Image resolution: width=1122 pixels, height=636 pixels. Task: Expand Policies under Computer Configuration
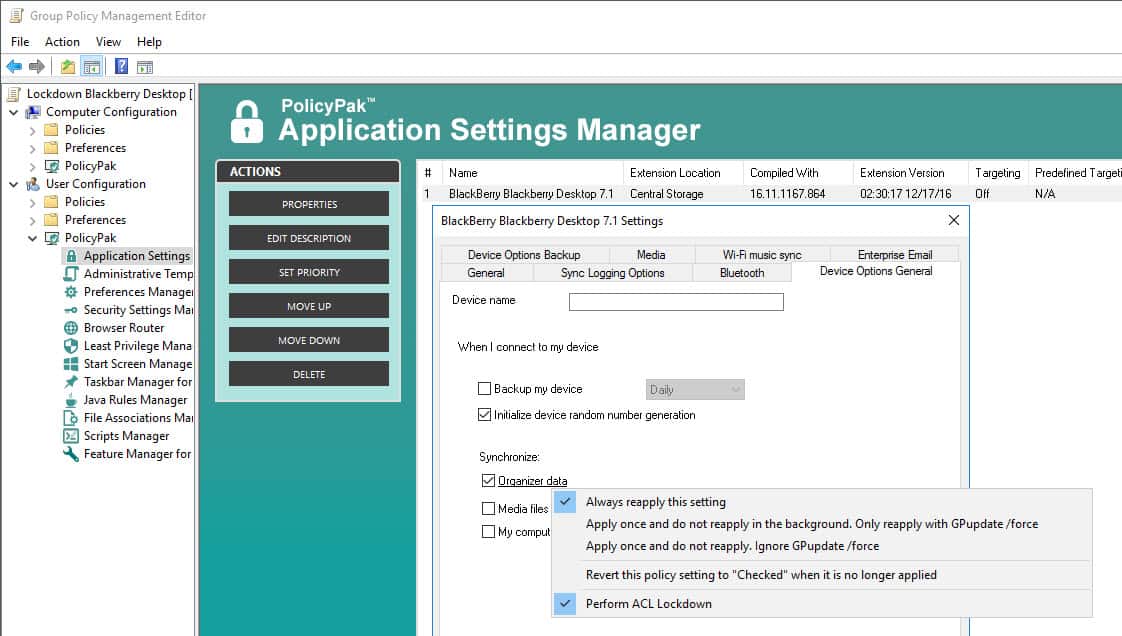(32, 130)
